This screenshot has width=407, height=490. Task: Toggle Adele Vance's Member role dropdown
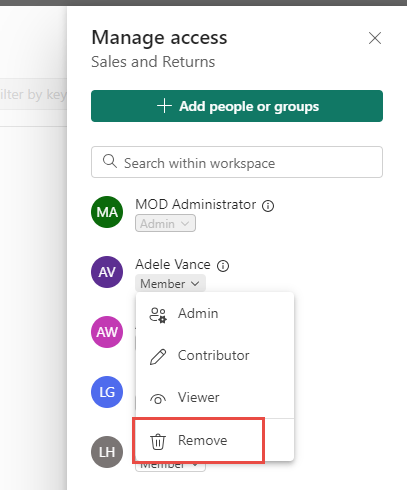pos(170,284)
